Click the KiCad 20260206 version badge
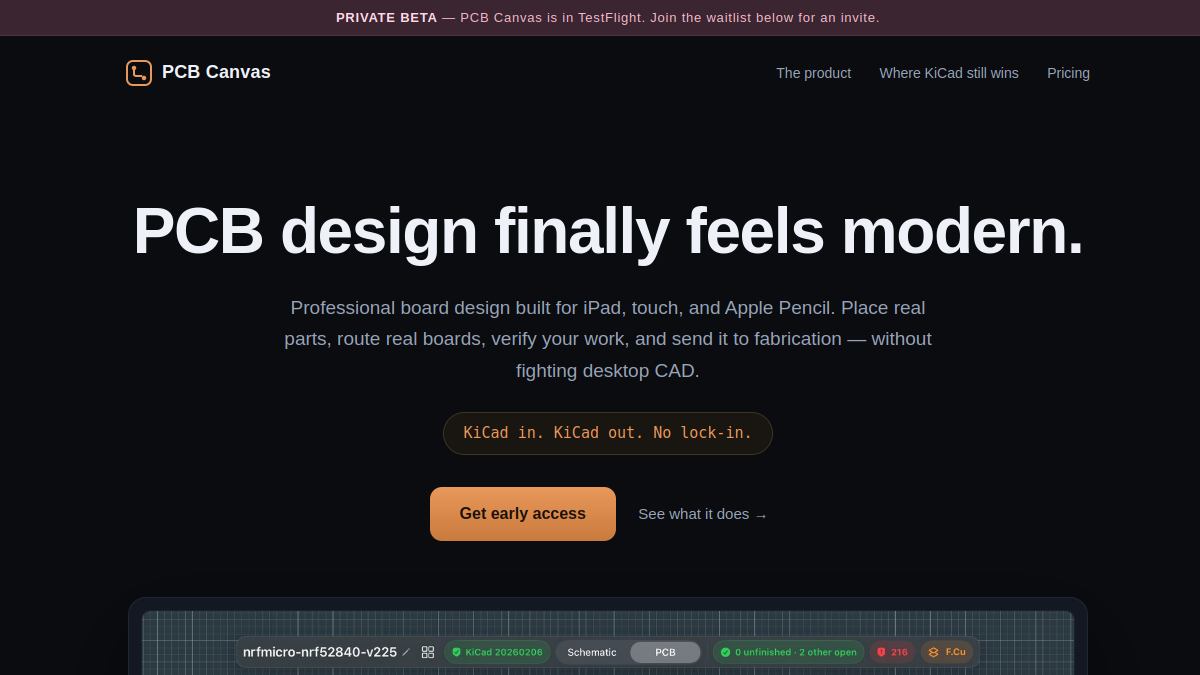Viewport: 1200px width, 675px height. click(497, 652)
